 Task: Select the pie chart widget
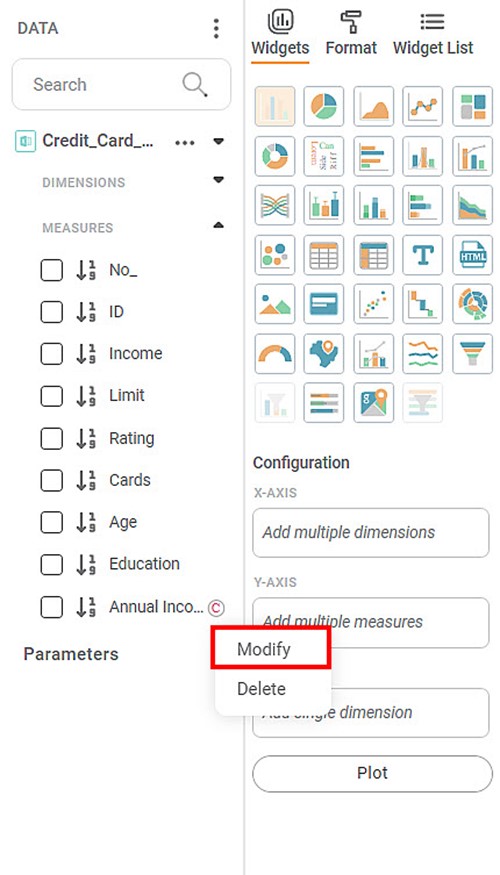324,106
